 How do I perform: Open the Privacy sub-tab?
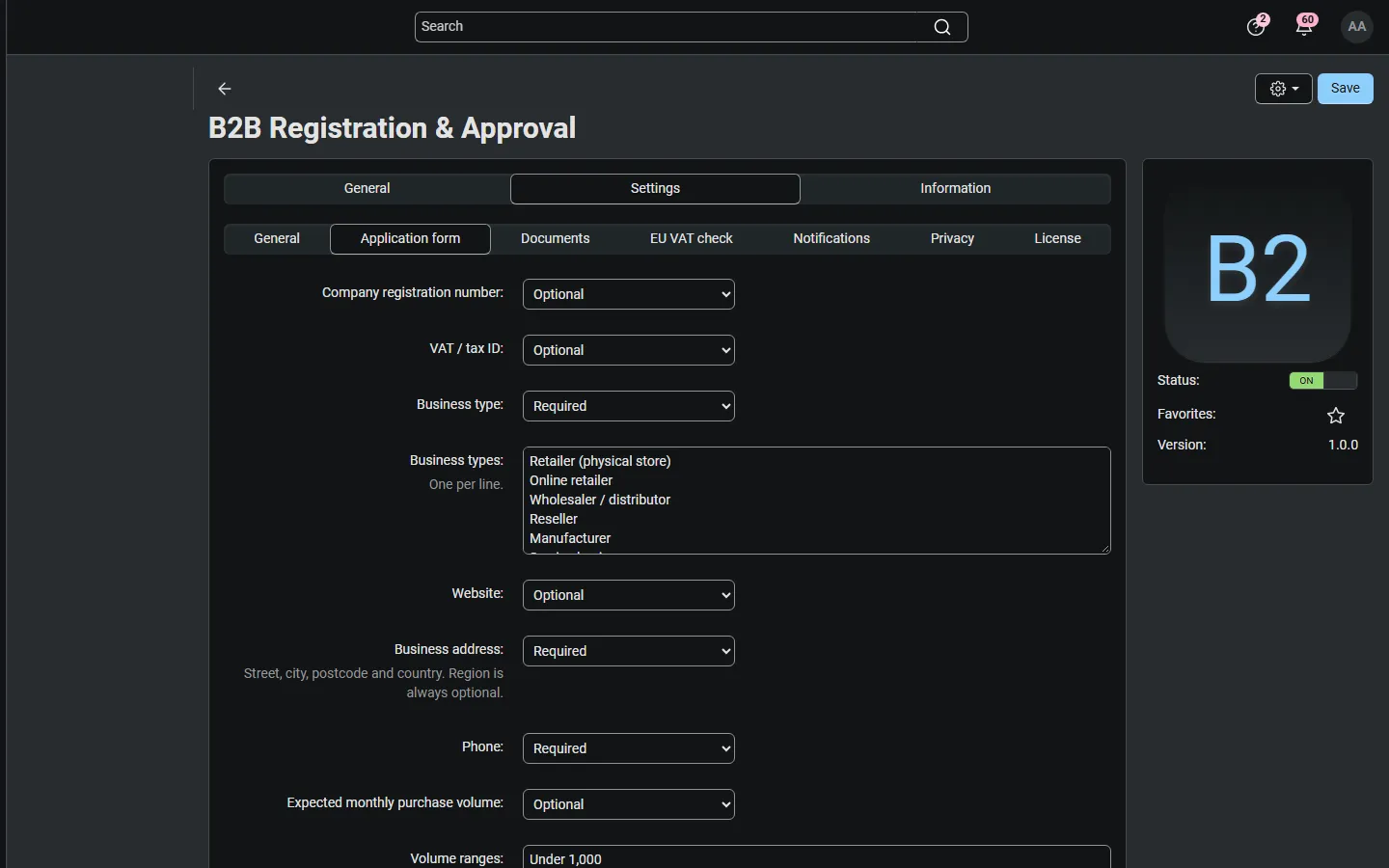(952, 239)
